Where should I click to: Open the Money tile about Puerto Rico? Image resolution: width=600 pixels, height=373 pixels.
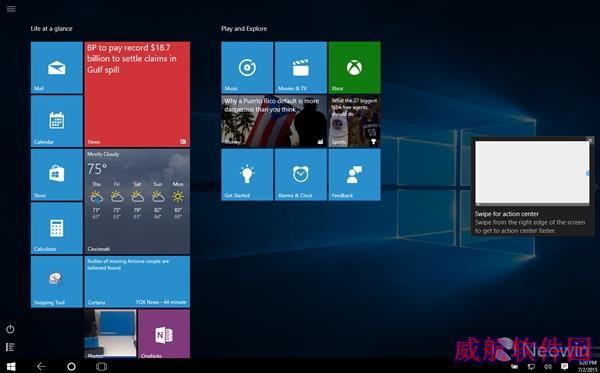click(274, 121)
